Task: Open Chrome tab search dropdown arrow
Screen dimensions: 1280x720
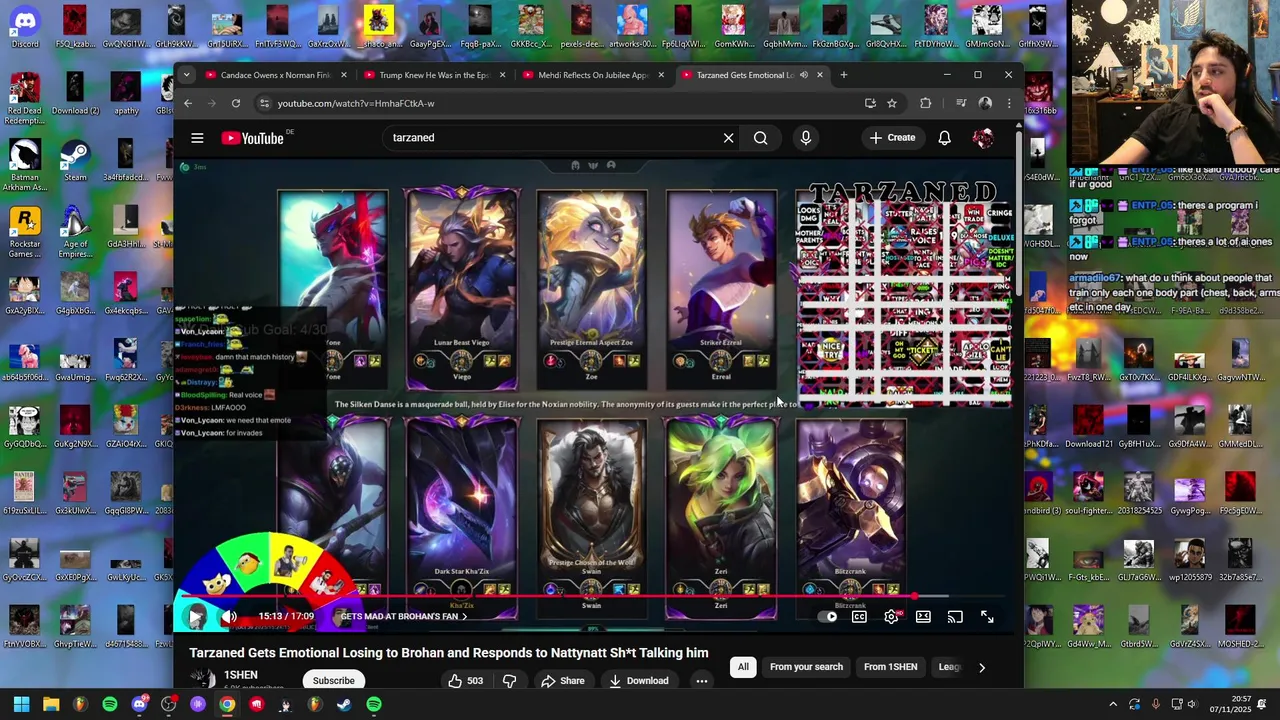Action: click(187, 75)
